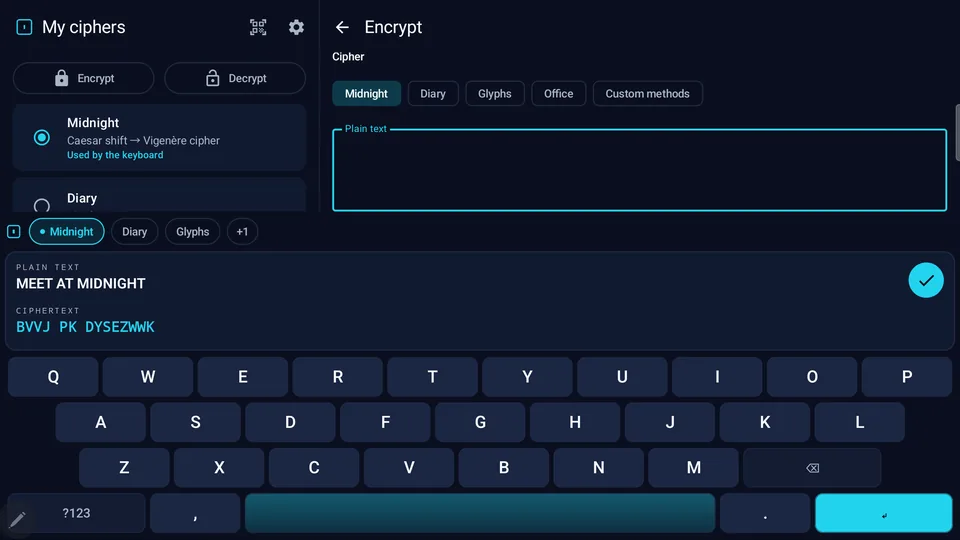Select the Diary chip in keyboard bar
Image resolution: width=960 pixels, height=540 pixels.
[x=135, y=231]
